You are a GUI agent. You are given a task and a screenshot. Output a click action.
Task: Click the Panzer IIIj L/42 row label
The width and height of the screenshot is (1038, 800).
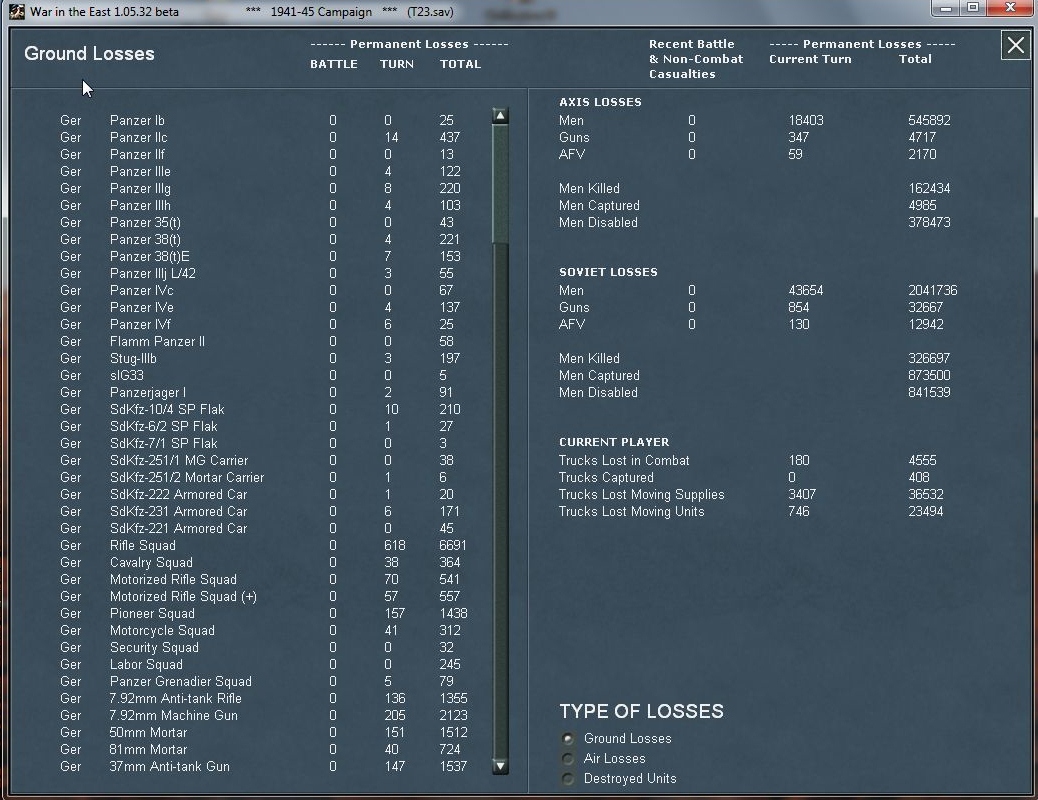point(152,274)
